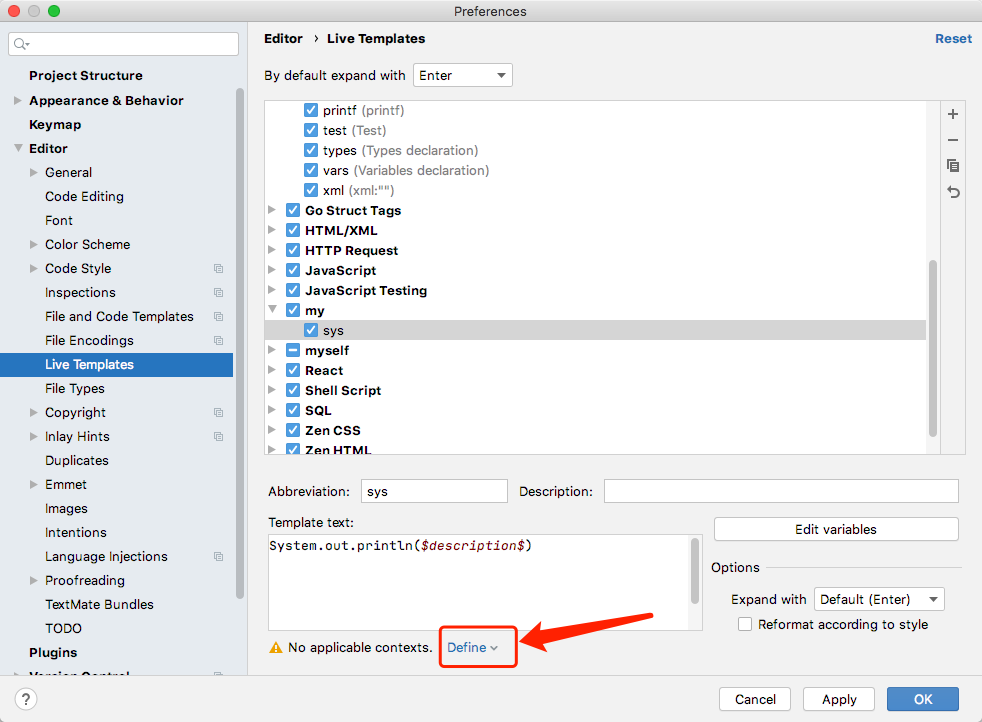Screen dimensions: 982x722
Task: Uncheck the types declaration template checkbox
Action: 311,150
